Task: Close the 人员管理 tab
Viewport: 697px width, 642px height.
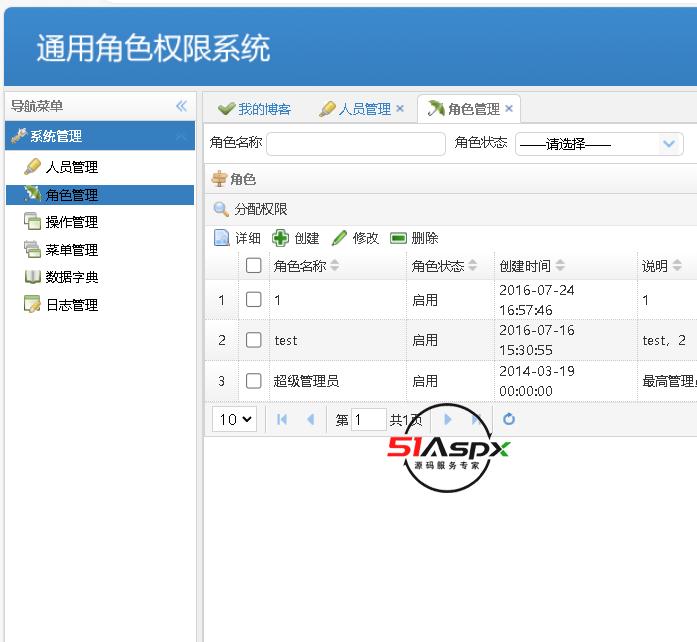Action: pyautogui.click(x=400, y=108)
